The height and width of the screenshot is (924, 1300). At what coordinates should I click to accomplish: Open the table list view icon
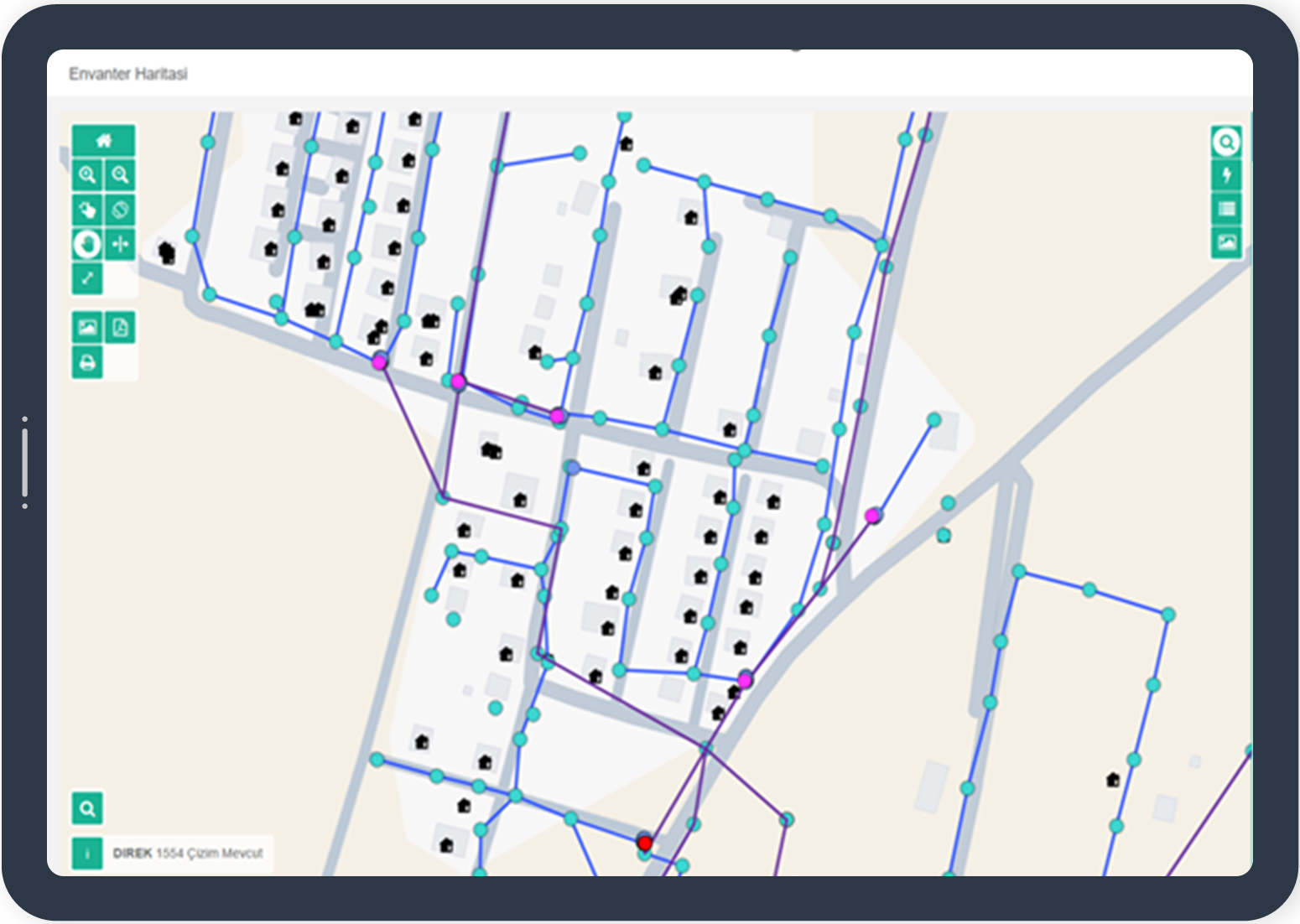point(1226,209)
